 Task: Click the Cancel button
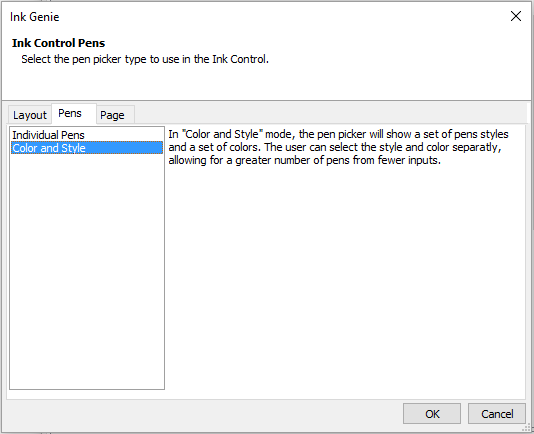tap(497, 414)
